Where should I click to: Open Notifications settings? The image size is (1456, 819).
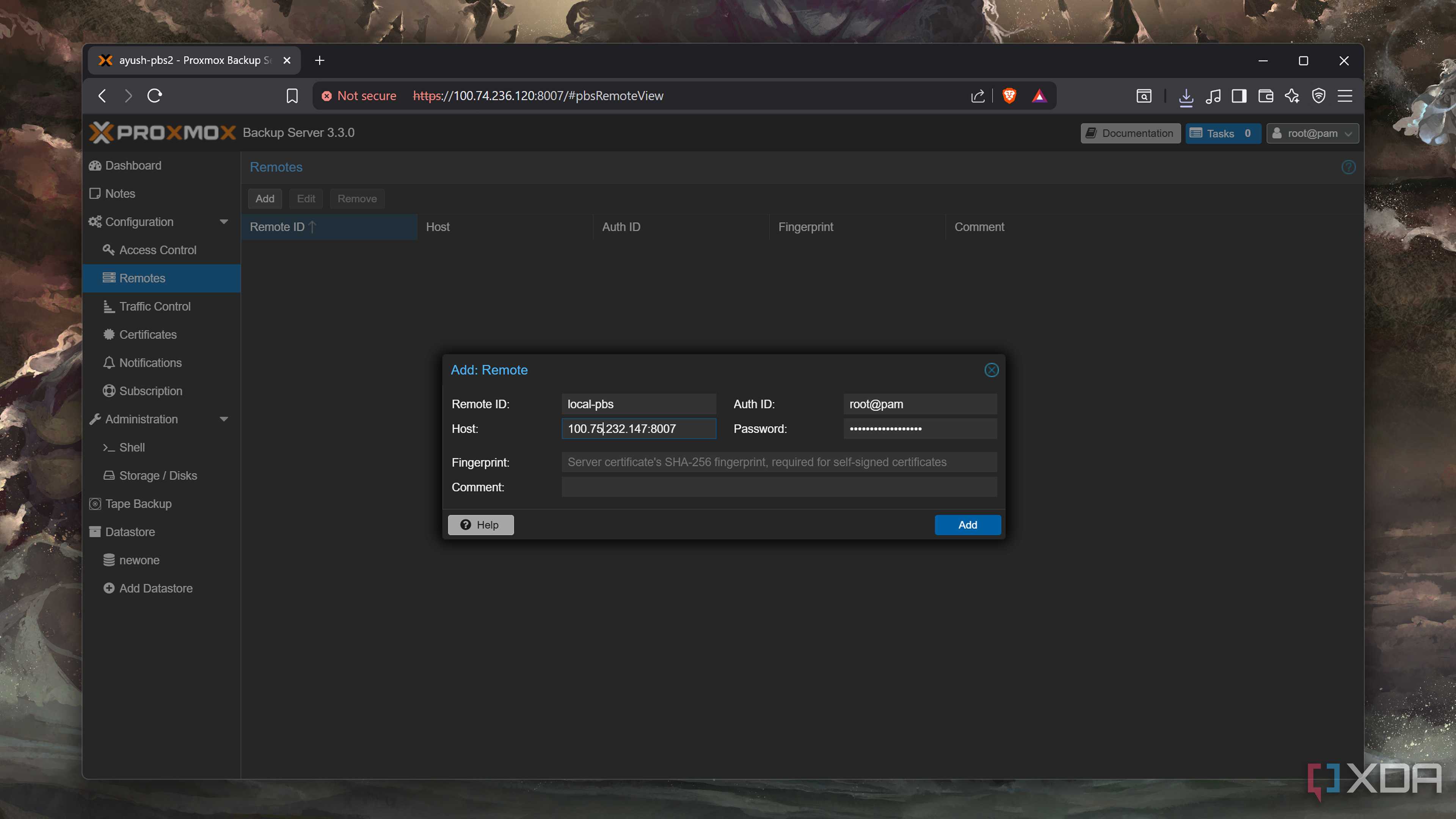pyautogui.click(x=162, y=363)
